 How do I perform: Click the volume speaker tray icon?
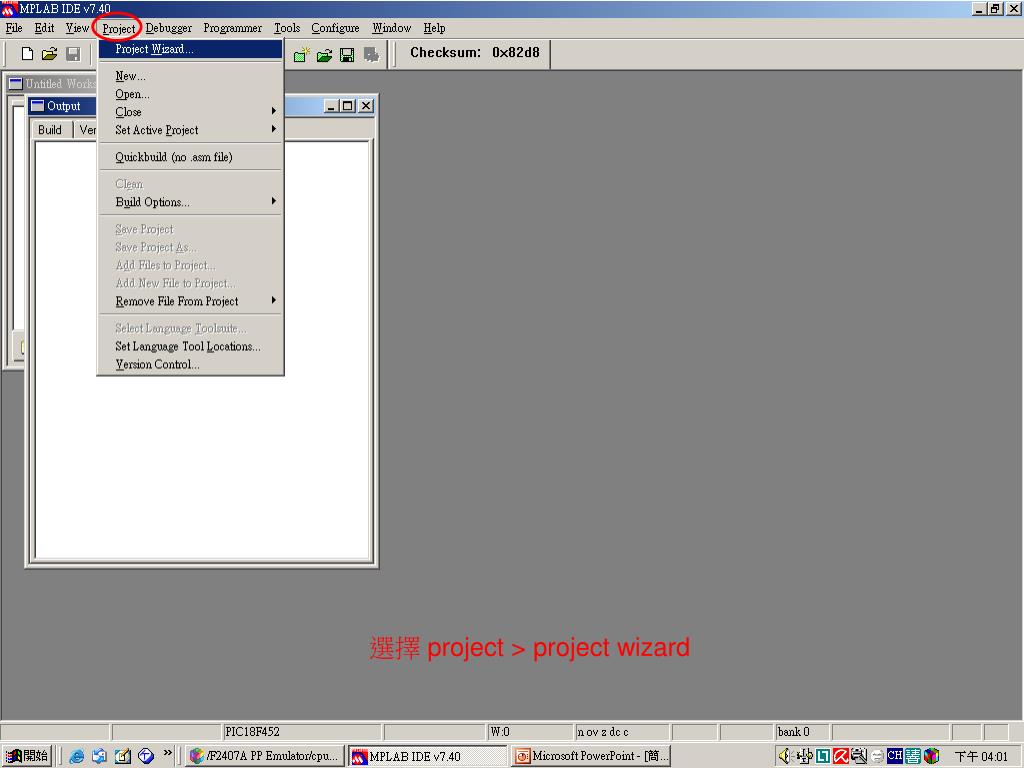coord(784,756)
